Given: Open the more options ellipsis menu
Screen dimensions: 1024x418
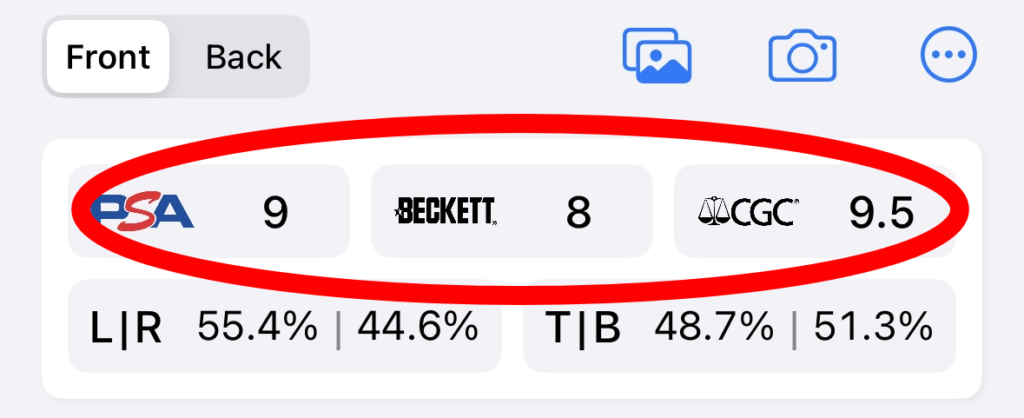Looking at the screenshot, I should [949, 56].
